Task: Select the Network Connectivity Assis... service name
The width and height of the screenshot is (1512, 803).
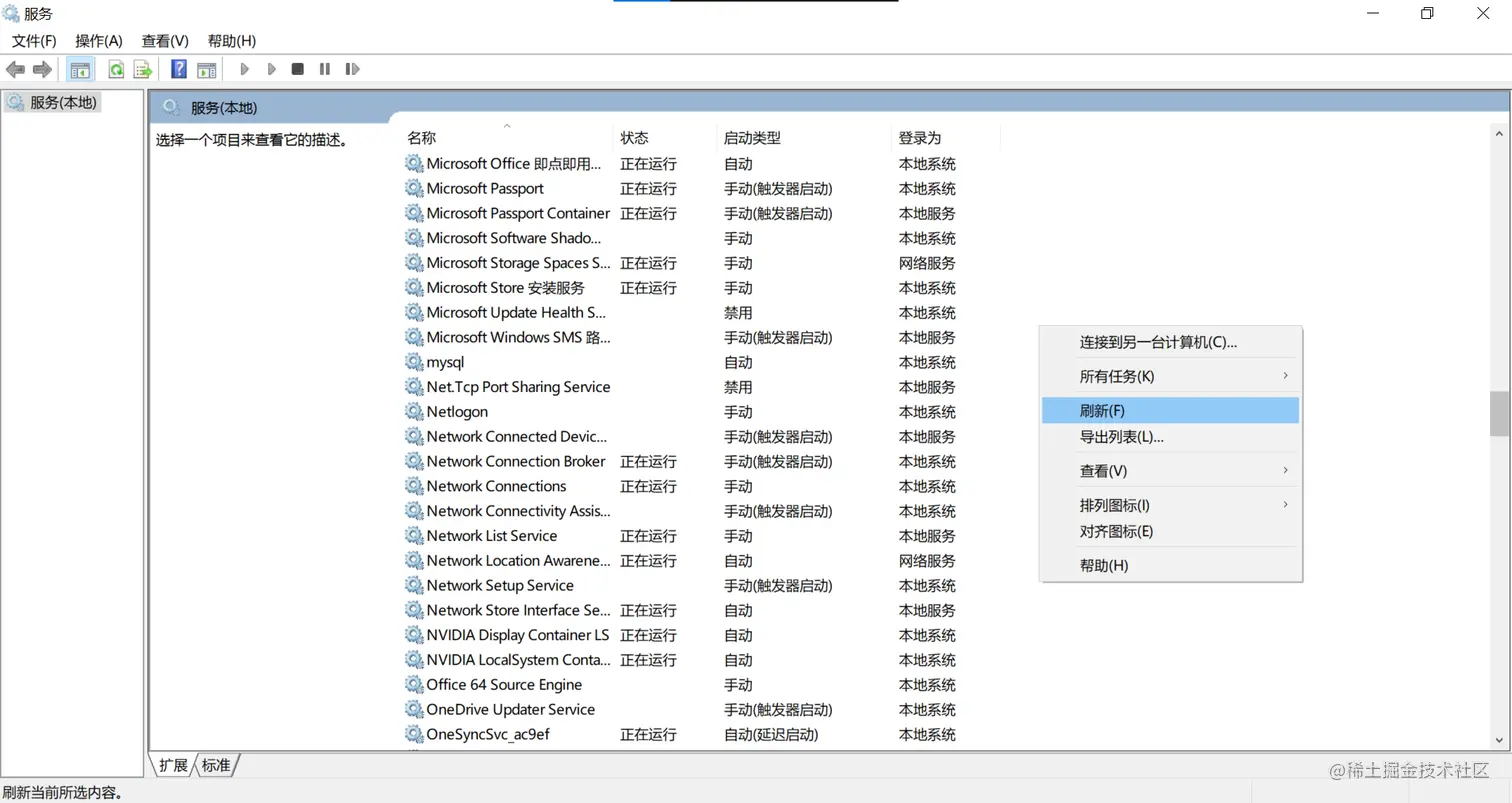Action: (x=518, y=511)
